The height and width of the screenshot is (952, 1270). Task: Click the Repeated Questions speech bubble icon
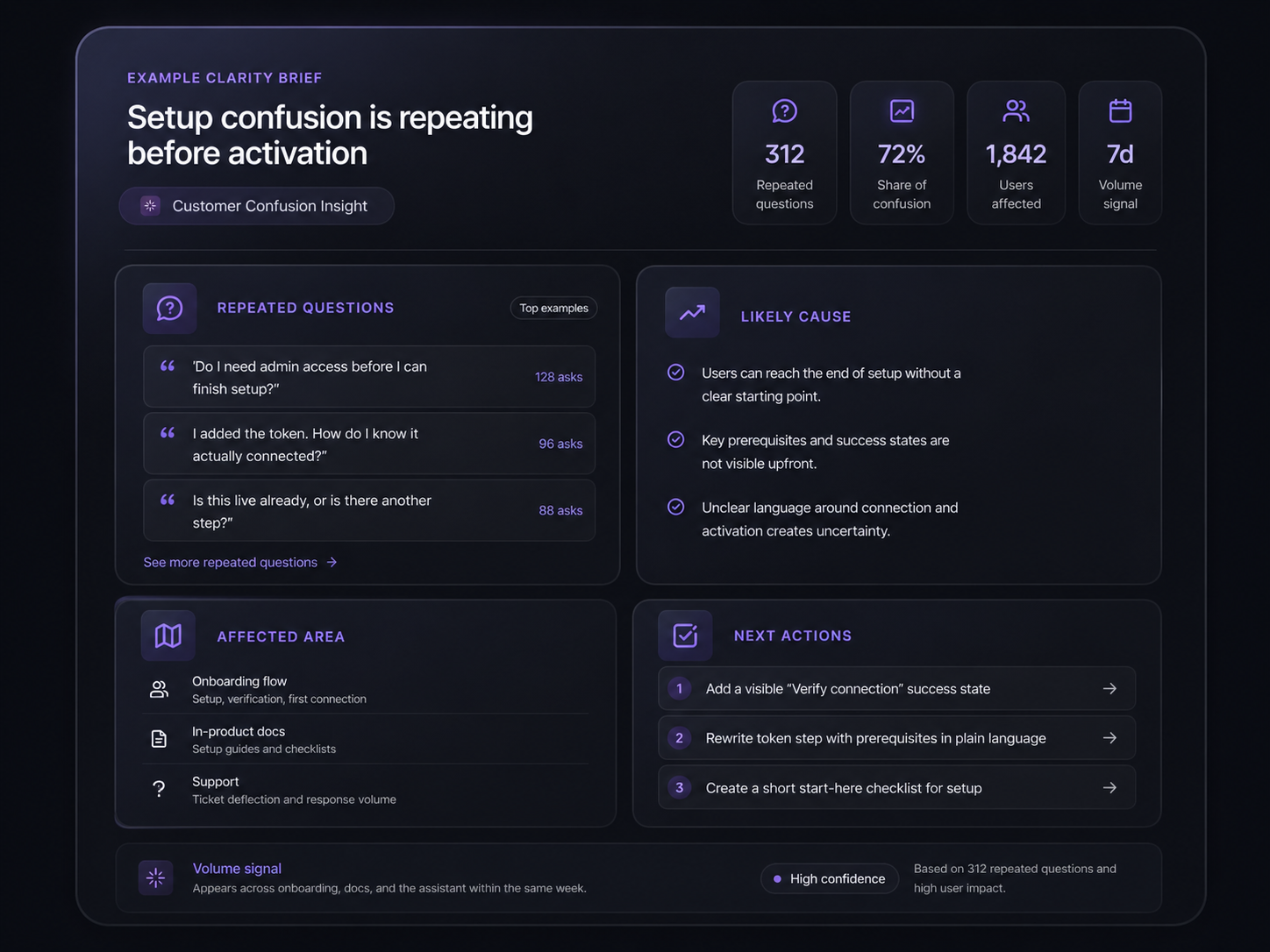point(169,309)
